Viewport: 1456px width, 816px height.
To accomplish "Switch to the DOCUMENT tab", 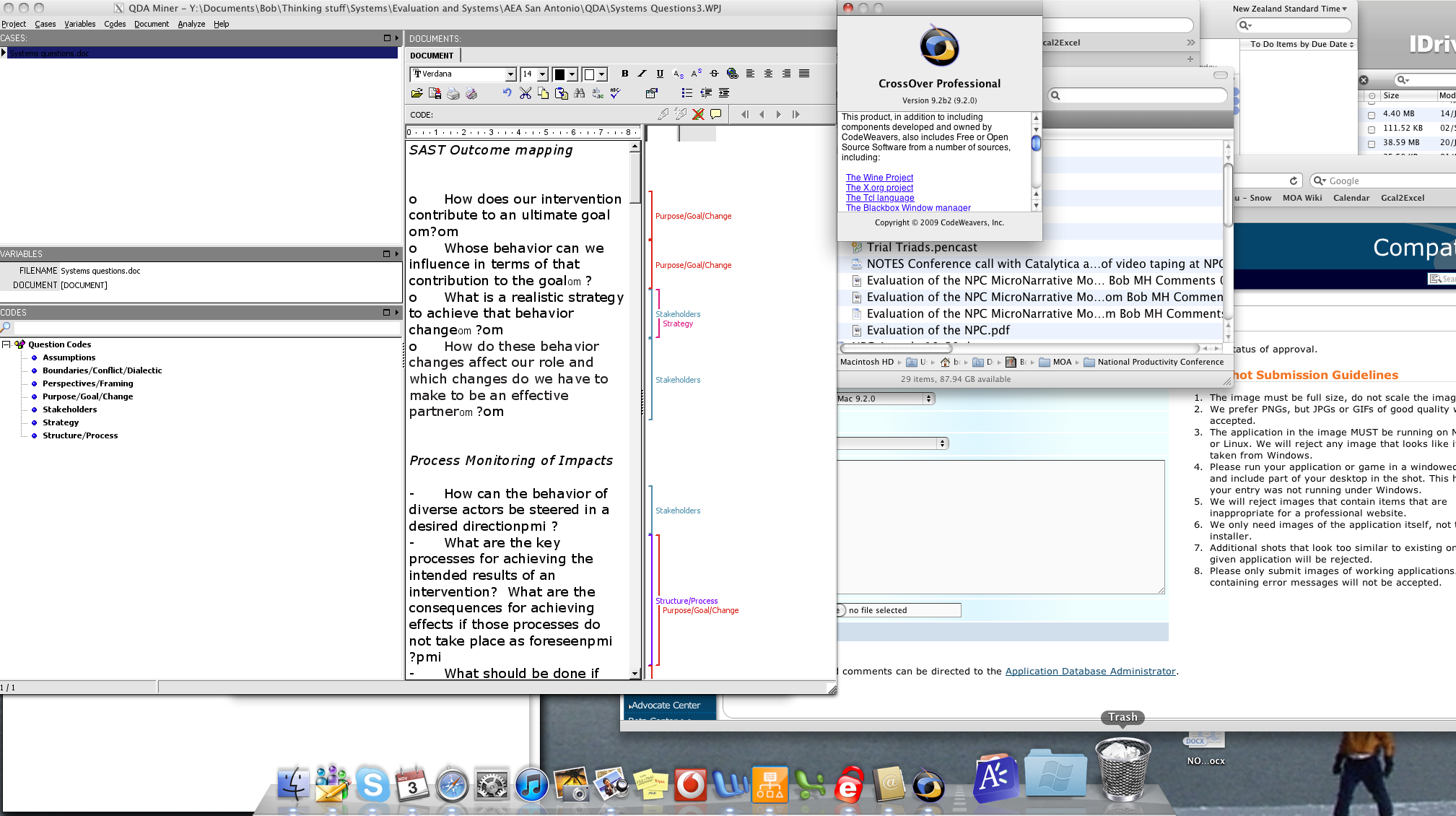I will 431,55.
